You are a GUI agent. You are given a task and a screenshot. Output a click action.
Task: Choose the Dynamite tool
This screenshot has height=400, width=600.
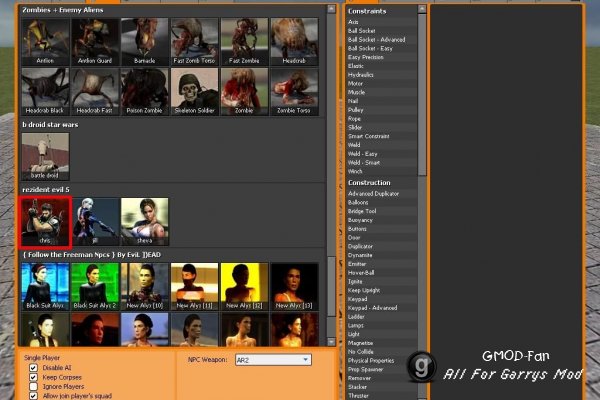382,255
